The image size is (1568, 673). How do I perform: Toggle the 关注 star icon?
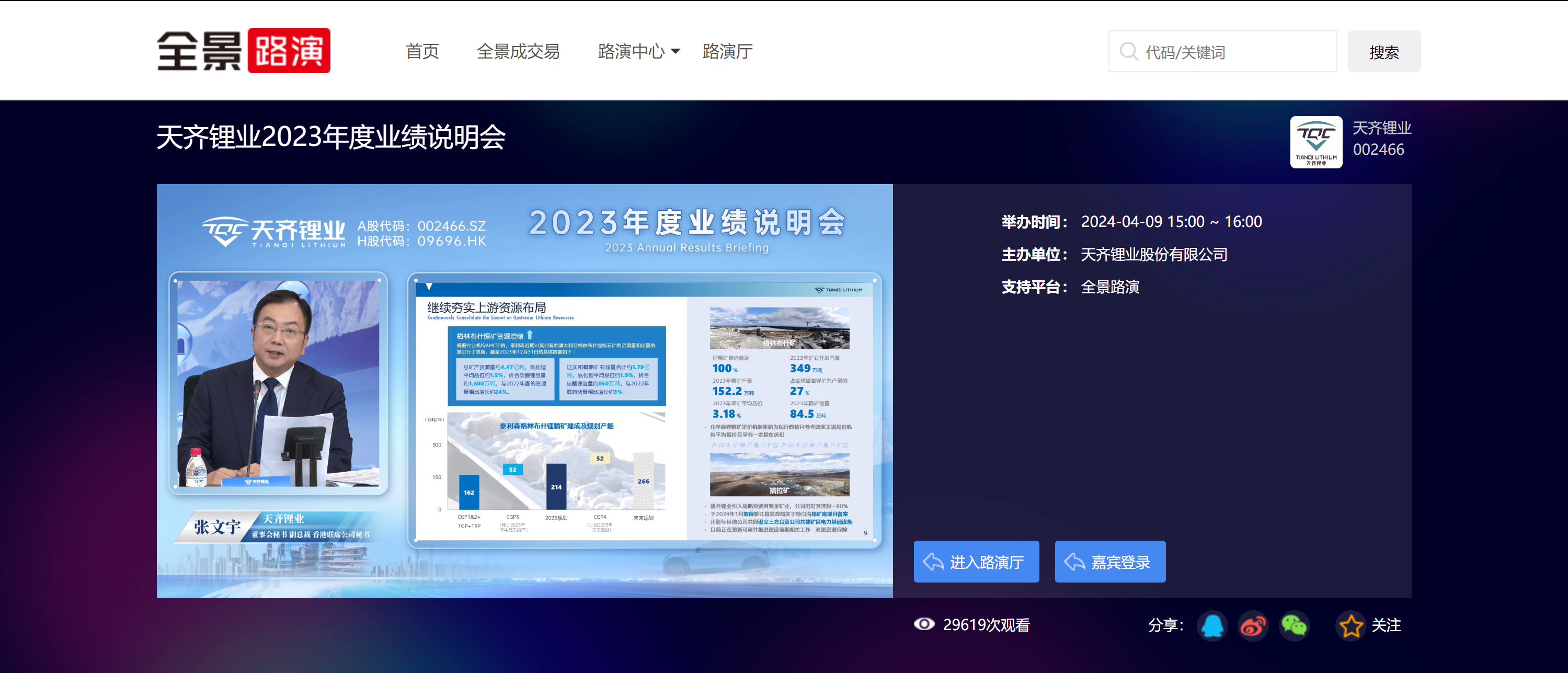point(1350,625)
